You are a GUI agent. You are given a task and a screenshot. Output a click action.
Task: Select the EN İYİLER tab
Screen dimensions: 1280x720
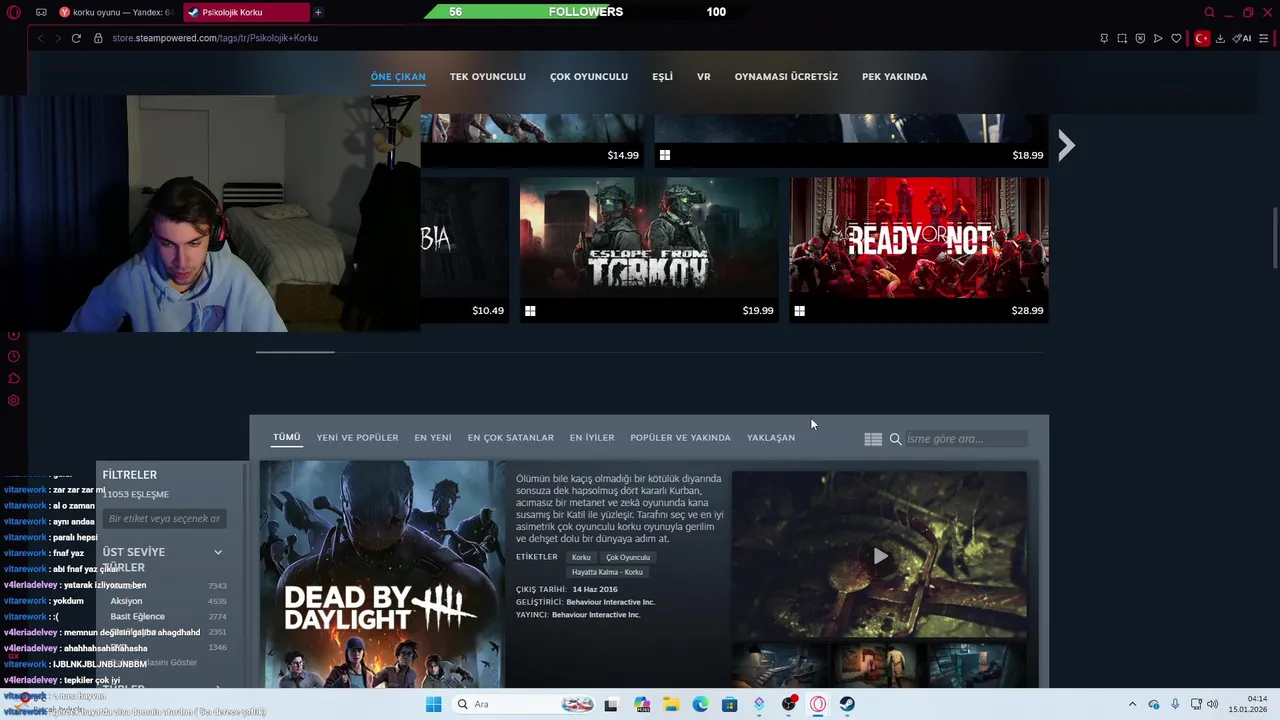(592, 438)
